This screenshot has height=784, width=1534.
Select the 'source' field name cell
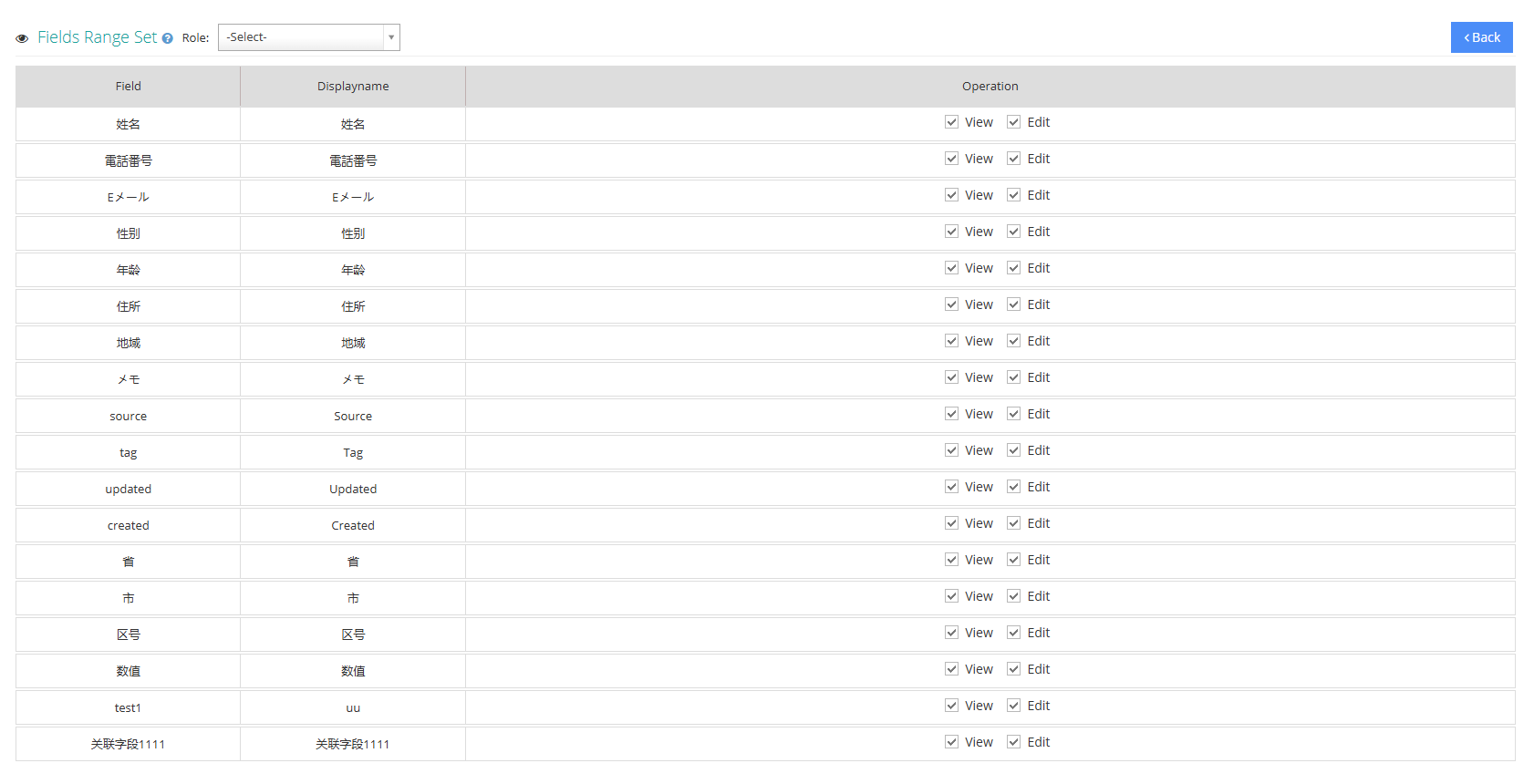128,416
